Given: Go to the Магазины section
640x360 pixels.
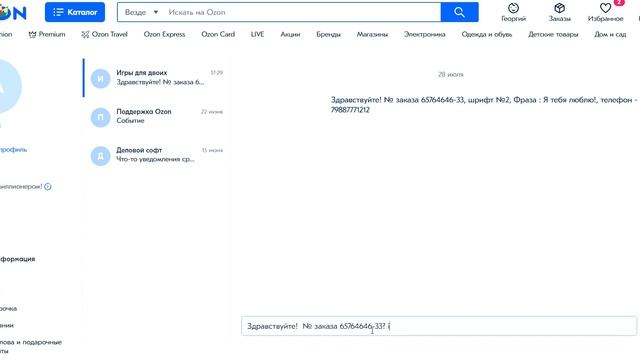Looking at the screenshot, I should 372,34.
